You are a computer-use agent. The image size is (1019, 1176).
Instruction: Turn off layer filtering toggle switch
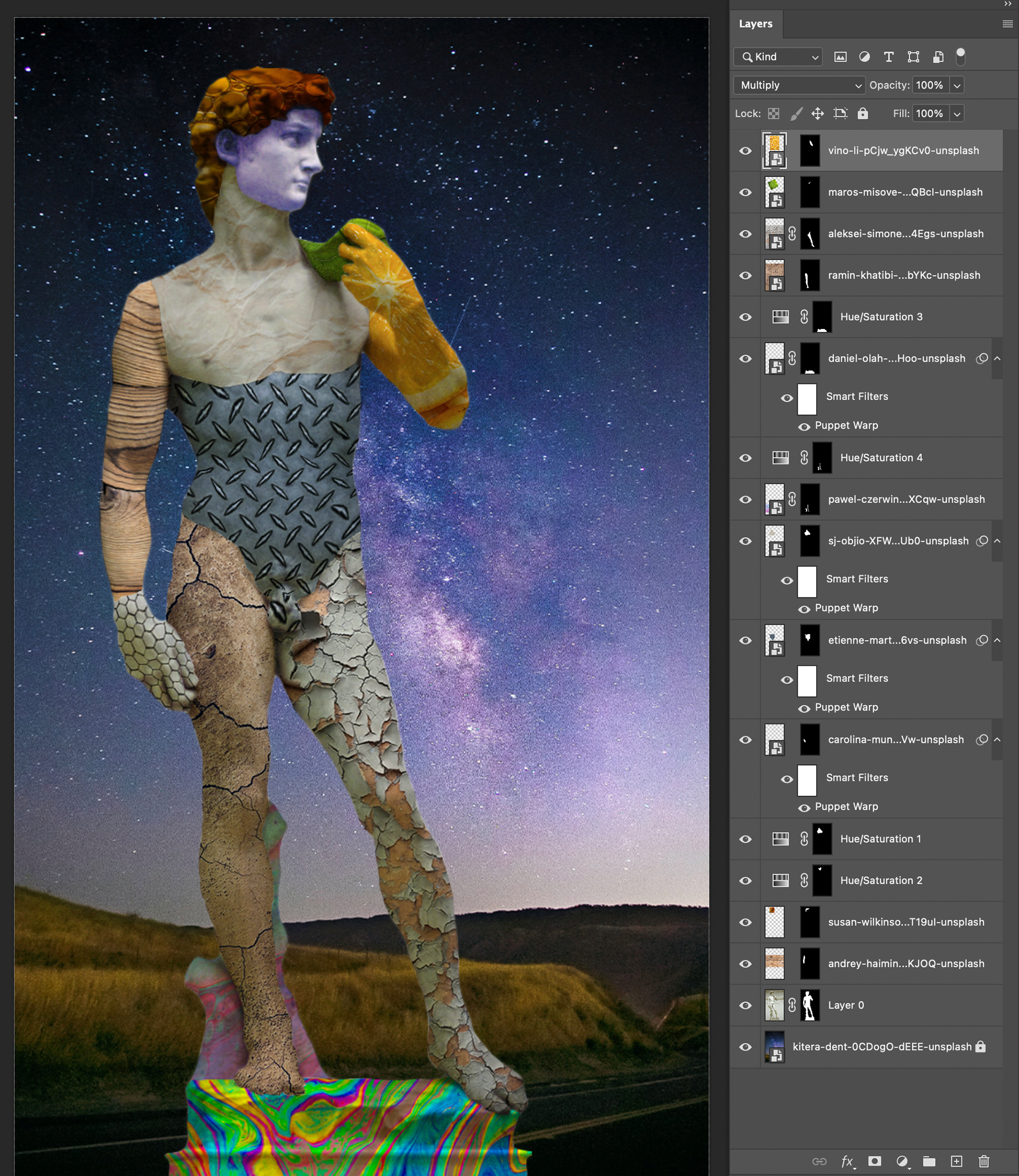(x=961, y=56)
